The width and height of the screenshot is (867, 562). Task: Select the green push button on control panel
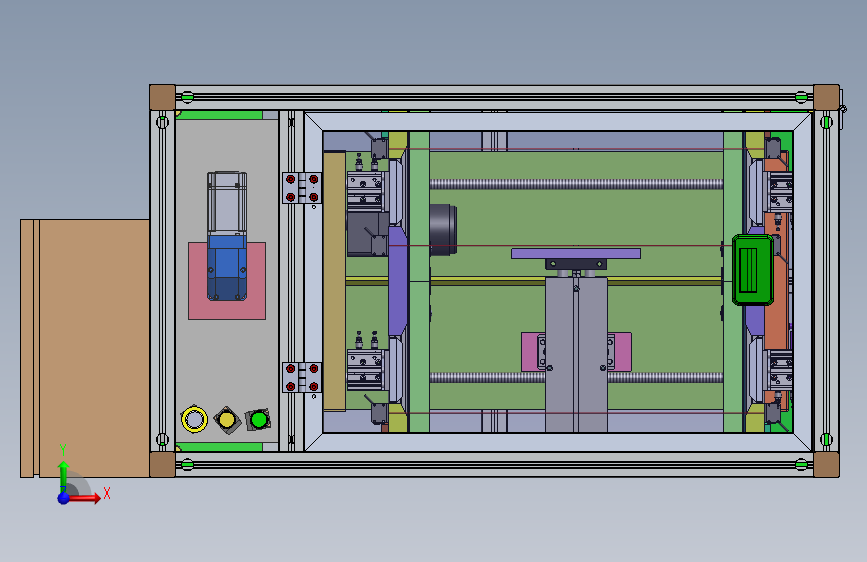[x=258, y=420]
